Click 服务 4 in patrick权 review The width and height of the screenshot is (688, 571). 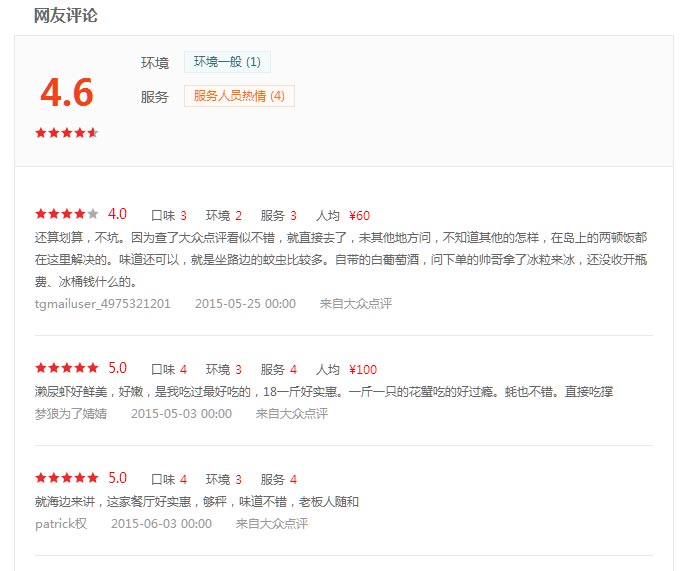click(279, 479)
